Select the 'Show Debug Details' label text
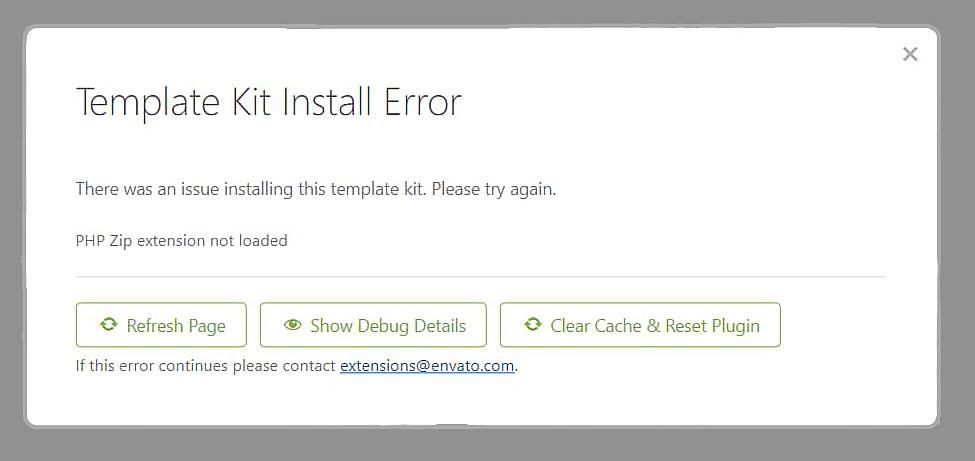This screenshot has height=461, width=975. pyautogui.click(x=388, y=325)
